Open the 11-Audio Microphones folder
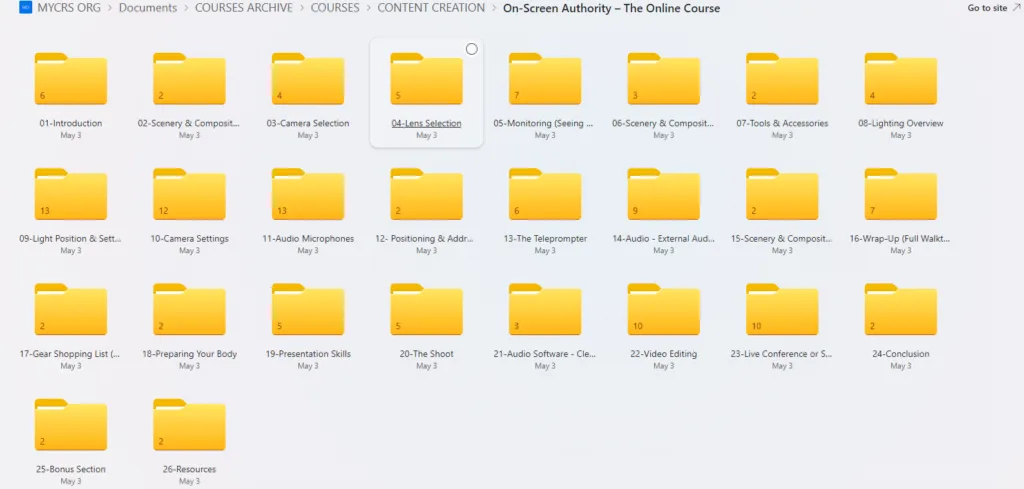 point(307,195)
